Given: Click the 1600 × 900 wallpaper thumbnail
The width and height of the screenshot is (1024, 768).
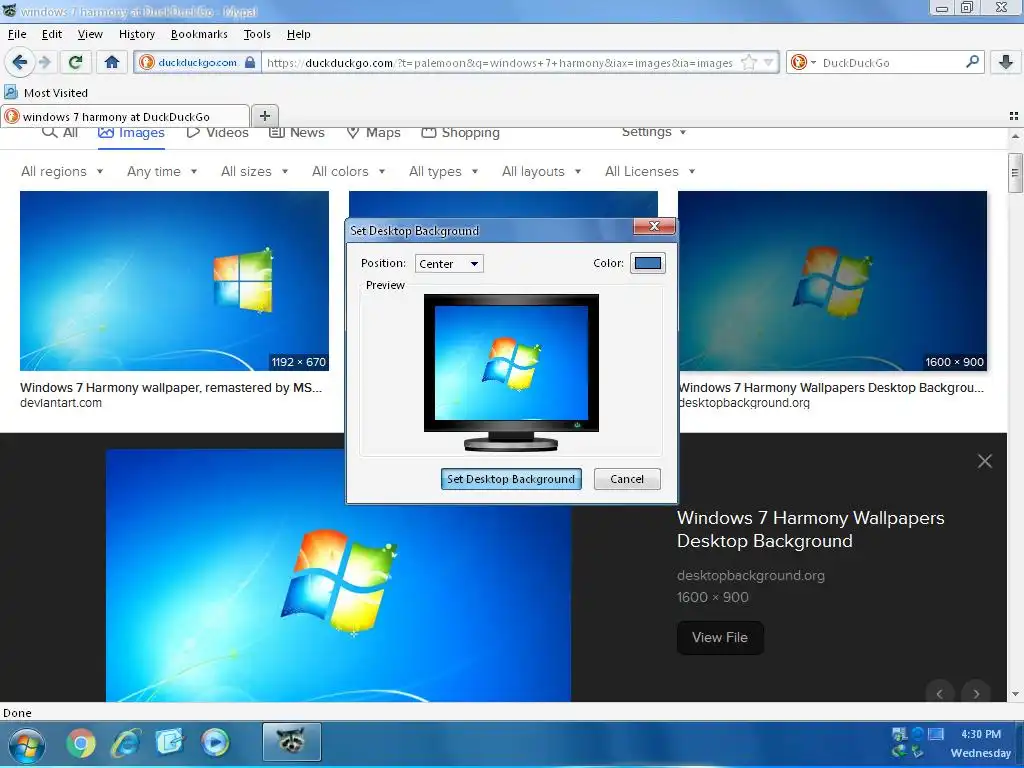Looking at the screenshot, I should pos(833,281).
